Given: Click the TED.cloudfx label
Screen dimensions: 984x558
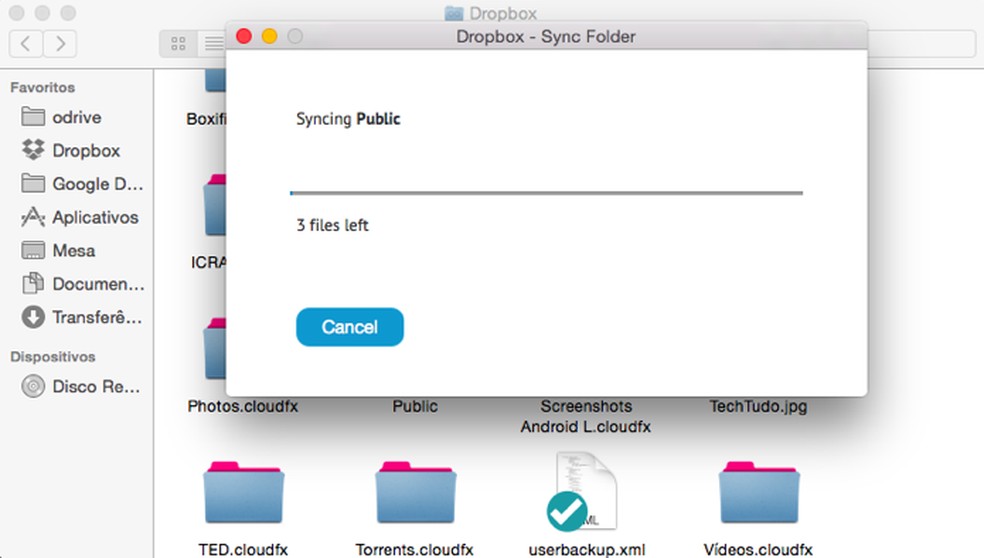Looking at the screenshot, I should [243, 550].
